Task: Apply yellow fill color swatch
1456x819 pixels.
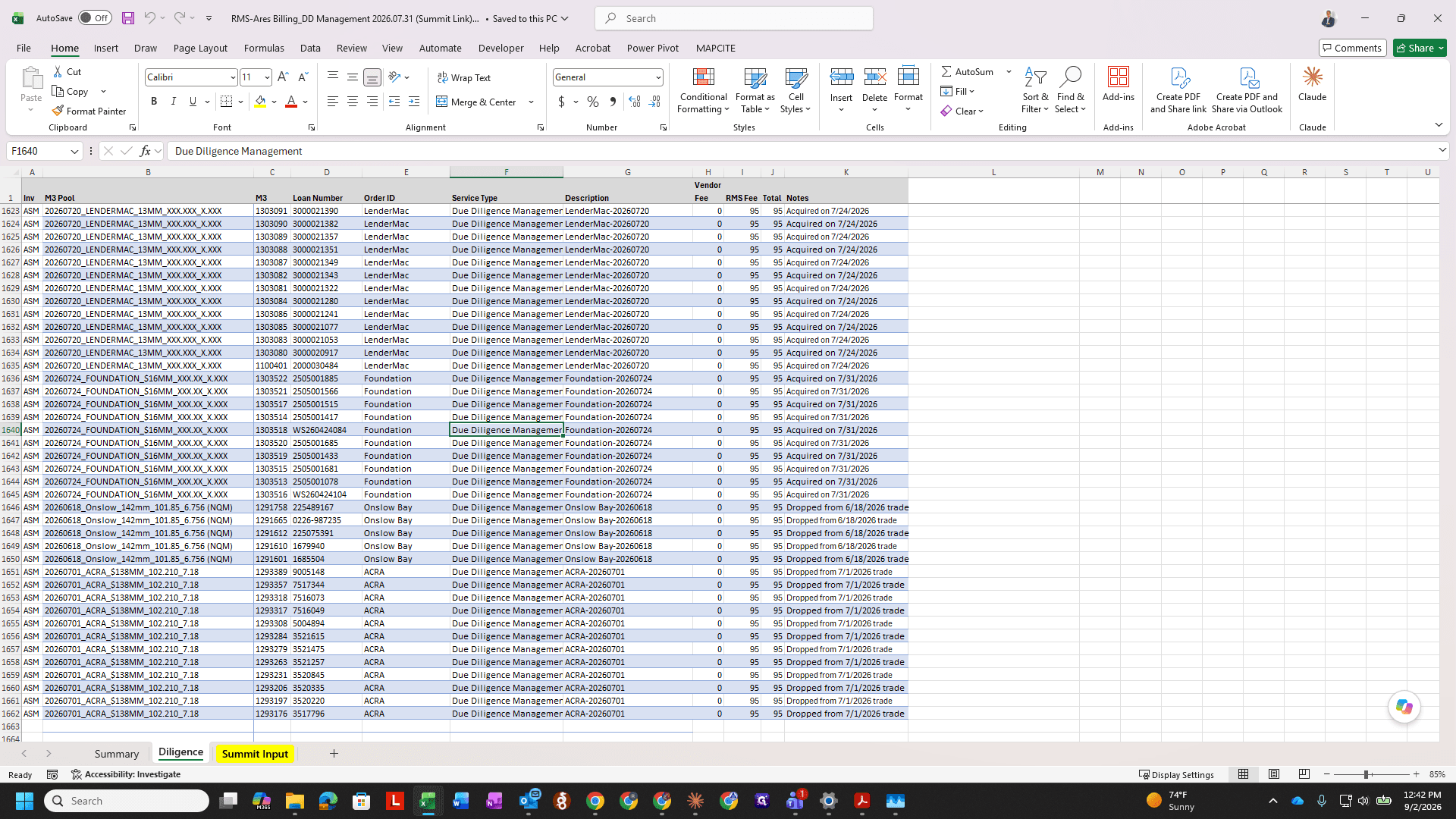Action: [x=260, y=102]
